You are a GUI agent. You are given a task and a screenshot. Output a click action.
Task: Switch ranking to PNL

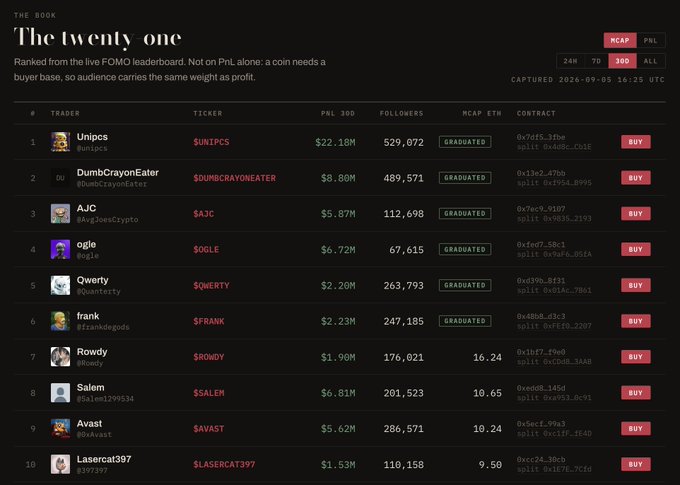pyautogui.click(x=651, y=40)
